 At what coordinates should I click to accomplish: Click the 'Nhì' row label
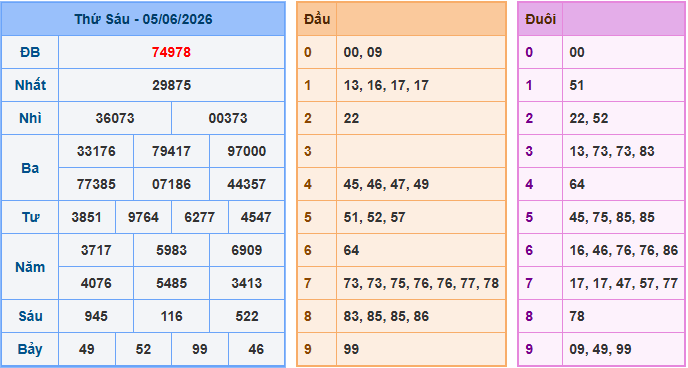[30, 118]
